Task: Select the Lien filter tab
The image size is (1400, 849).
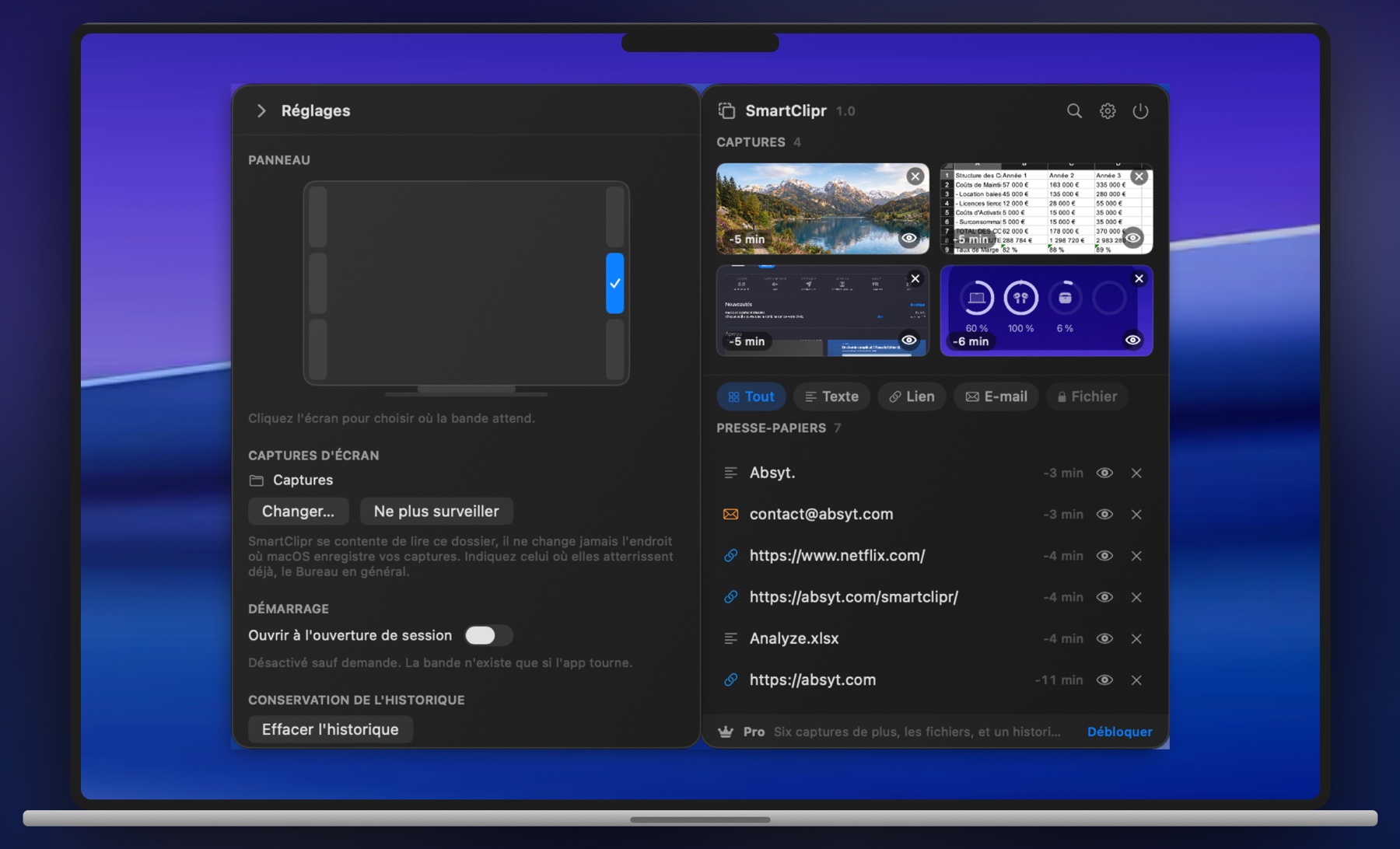Action: [912, 397]
